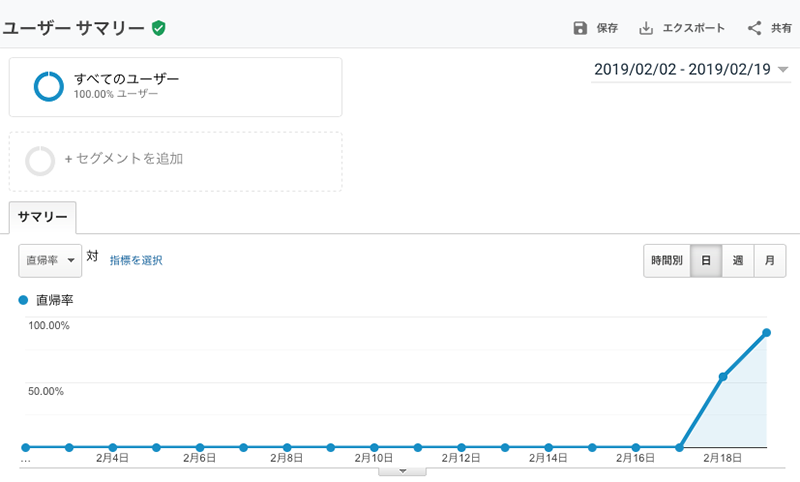
Task: Click the gray empty segment circle
Action: (40, 160)
